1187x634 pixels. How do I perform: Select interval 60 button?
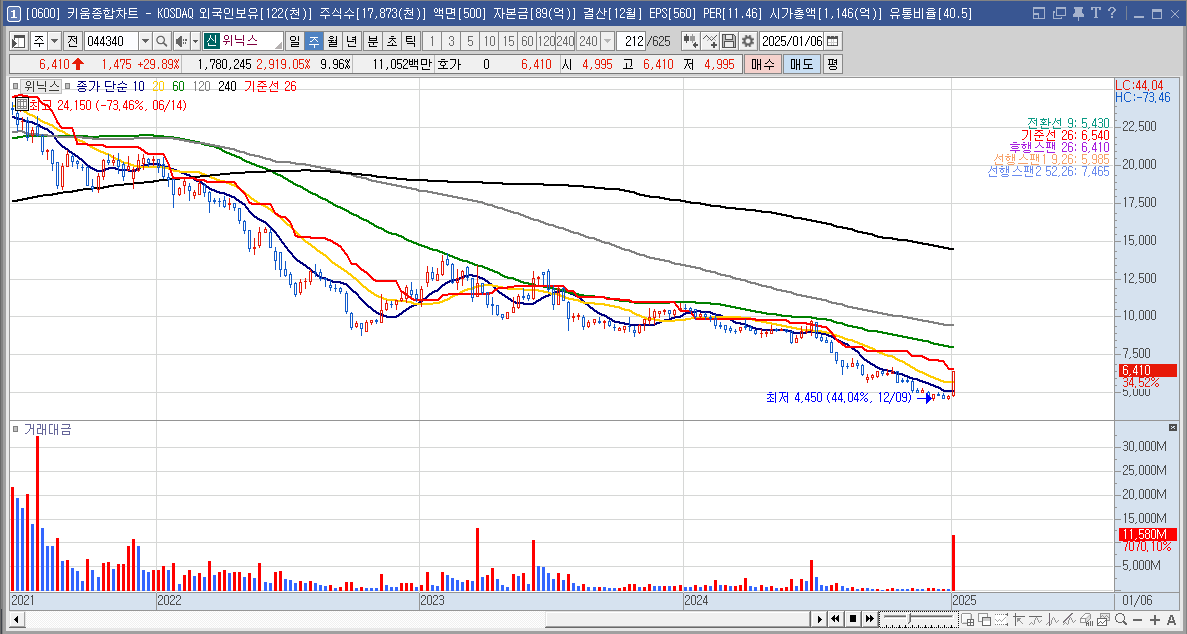[527, 41]
